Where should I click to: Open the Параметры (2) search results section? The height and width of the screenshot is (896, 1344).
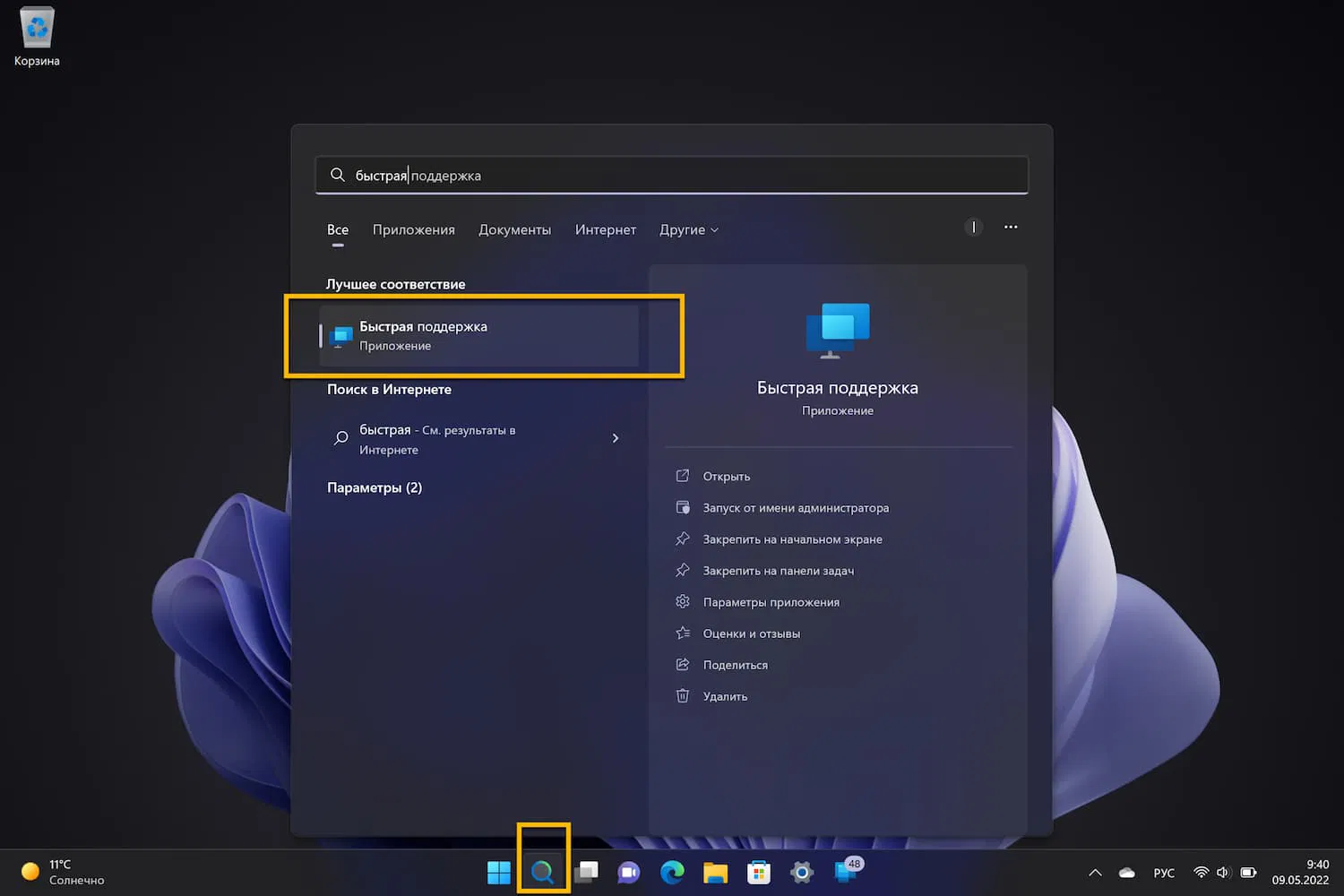(x=375, y=487)
